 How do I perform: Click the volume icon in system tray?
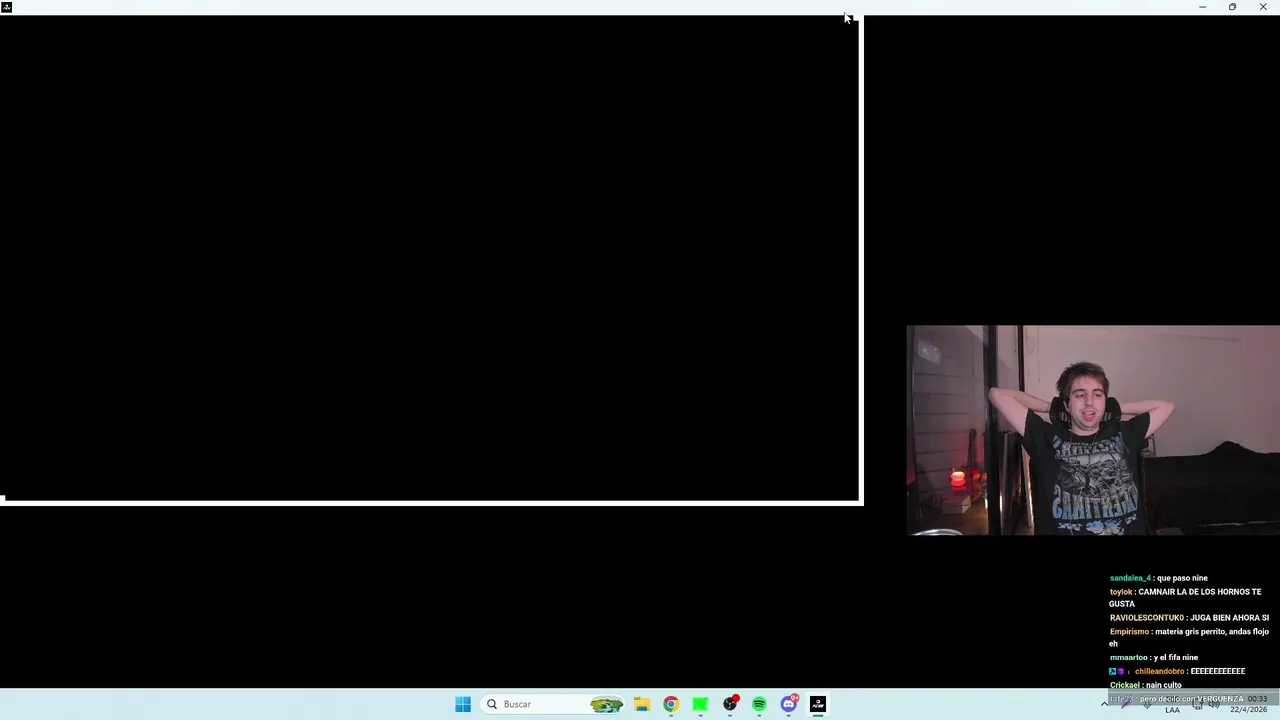(1214, 704)
